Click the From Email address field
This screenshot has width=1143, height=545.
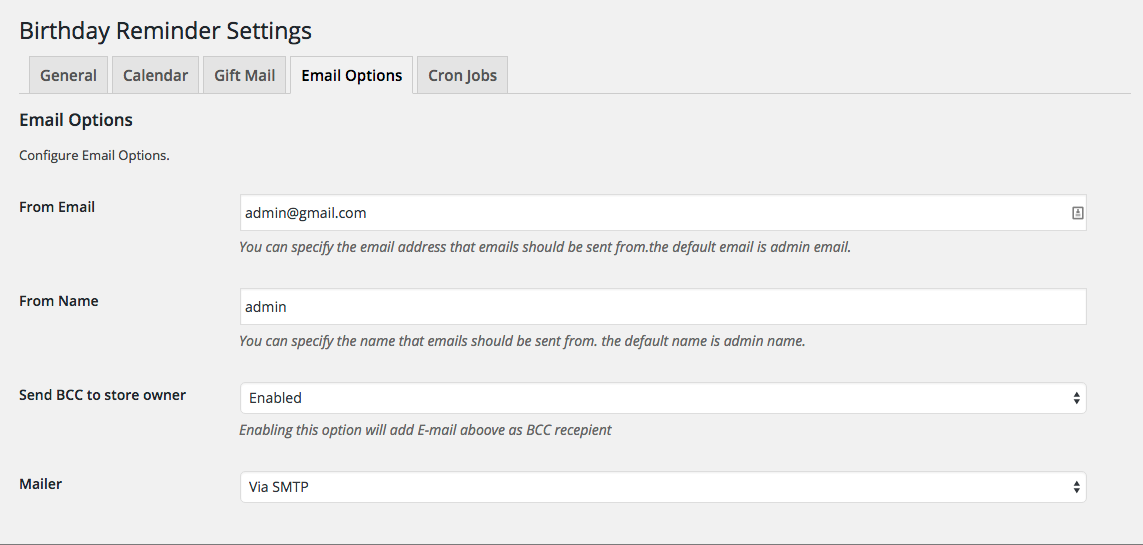point(650,213)
